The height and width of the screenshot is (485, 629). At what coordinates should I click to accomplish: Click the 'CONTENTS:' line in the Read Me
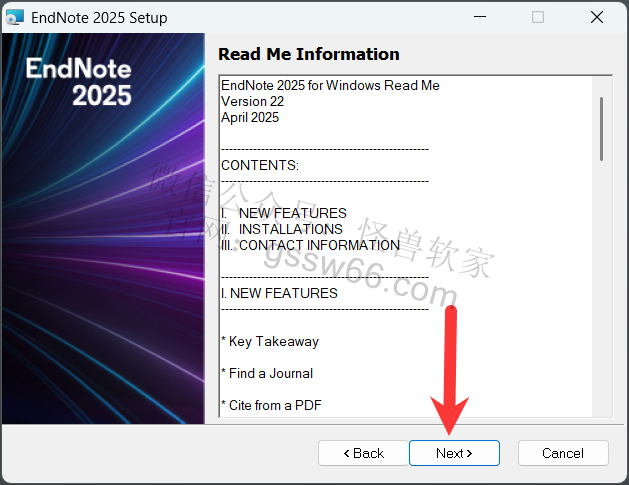[259, 165]
